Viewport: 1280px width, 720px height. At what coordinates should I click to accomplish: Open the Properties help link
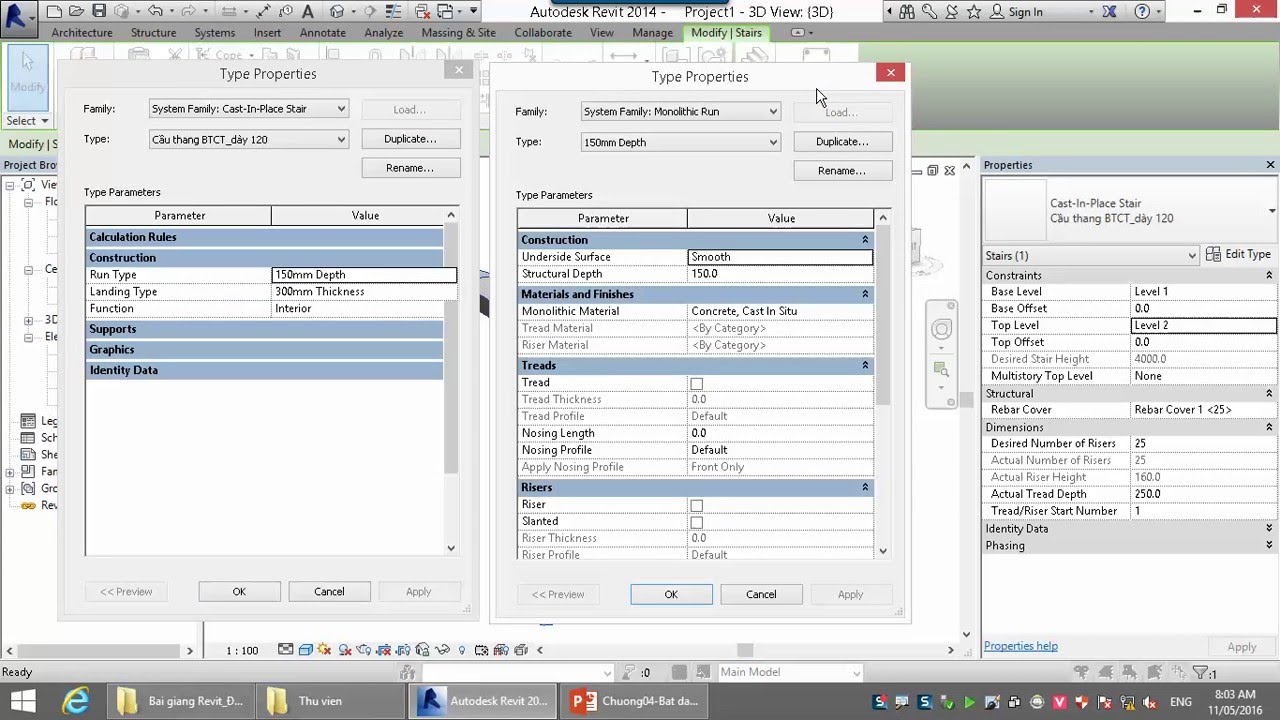pos(1021,646)
